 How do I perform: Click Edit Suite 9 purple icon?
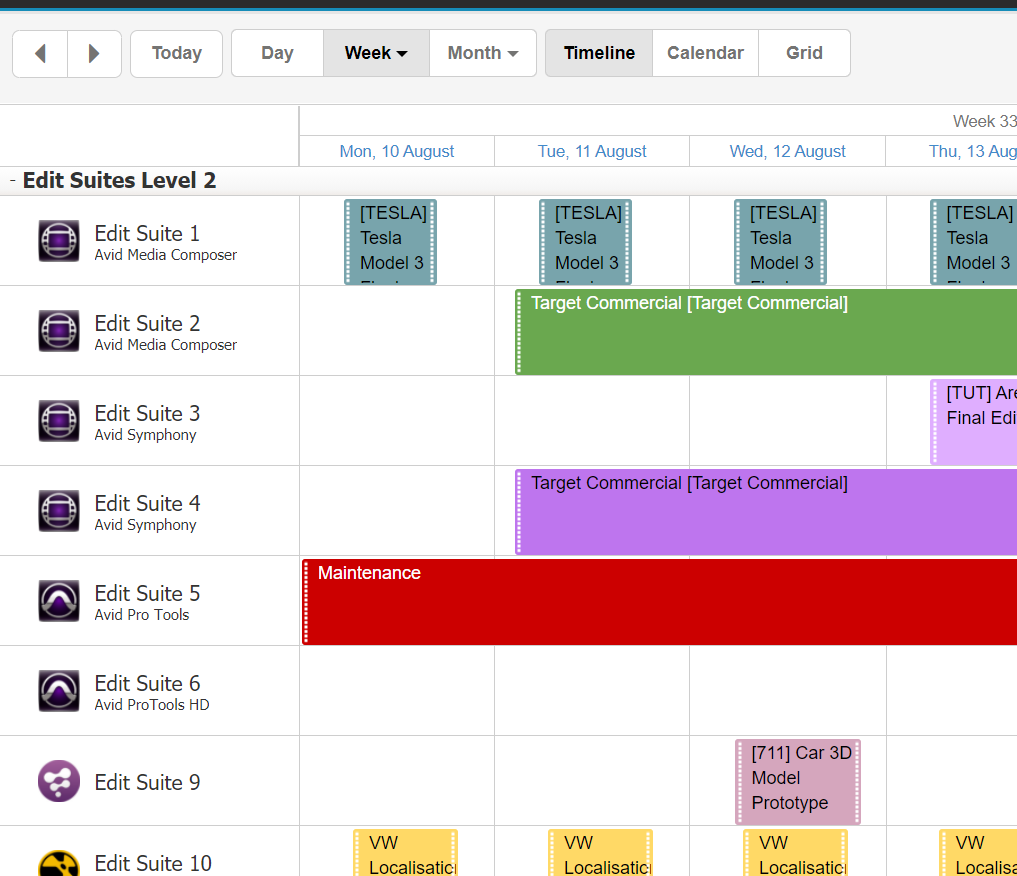point(59,781)
